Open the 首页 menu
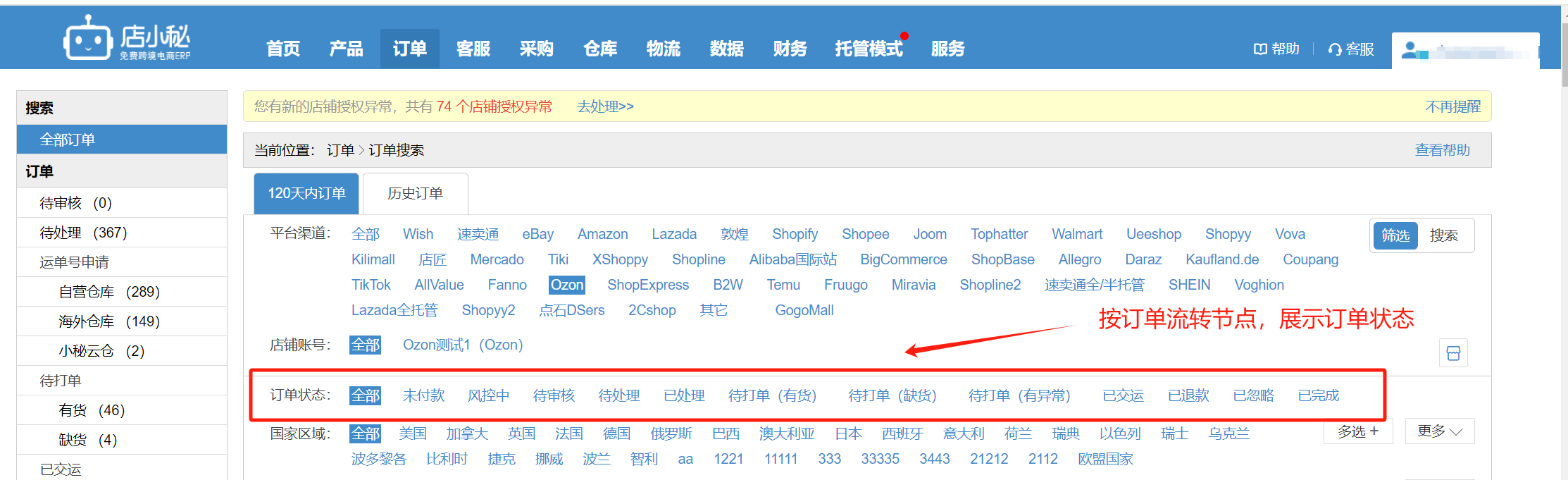This screenshot has width=1568, height=480. tap(283, 49)
